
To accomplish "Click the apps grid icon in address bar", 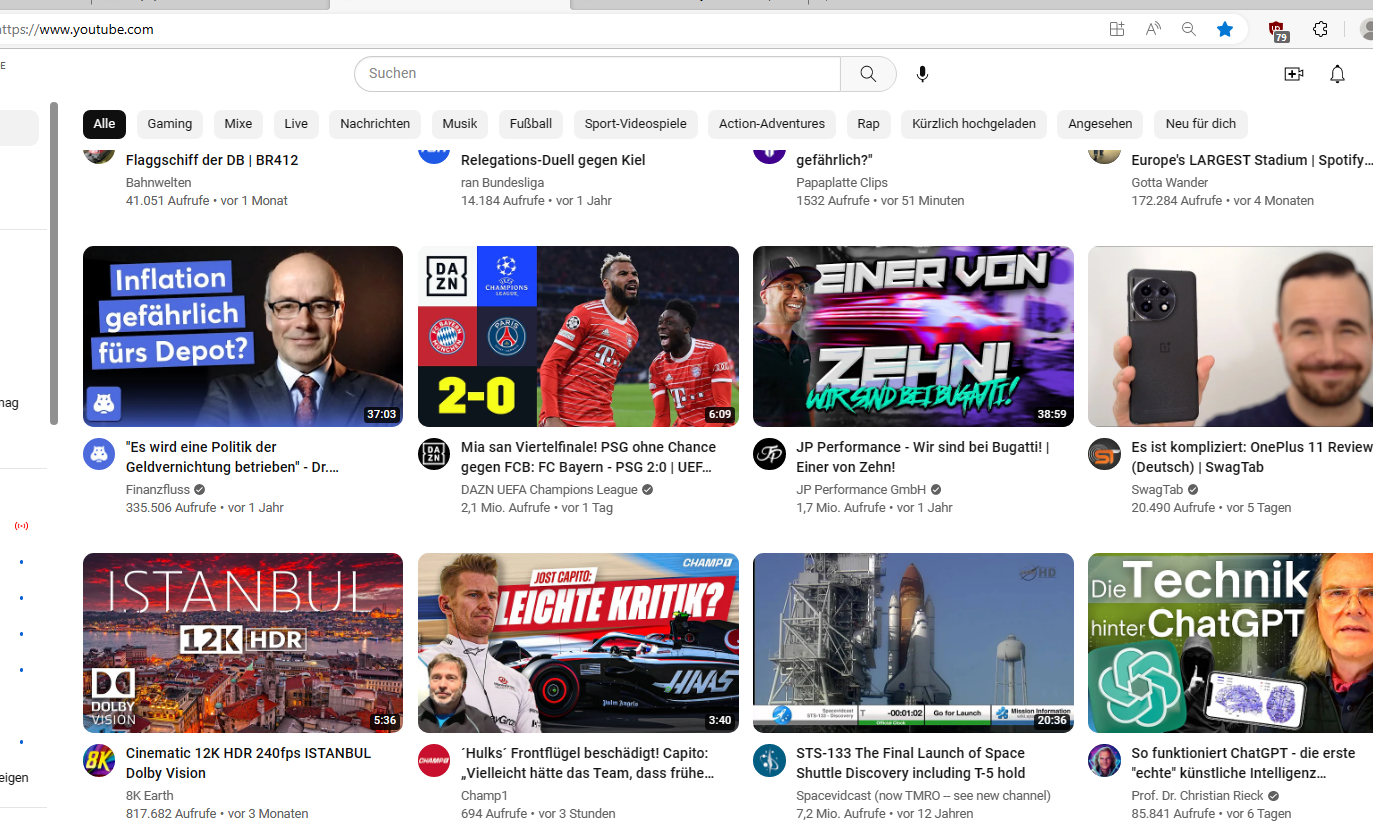I will 1117,29.
